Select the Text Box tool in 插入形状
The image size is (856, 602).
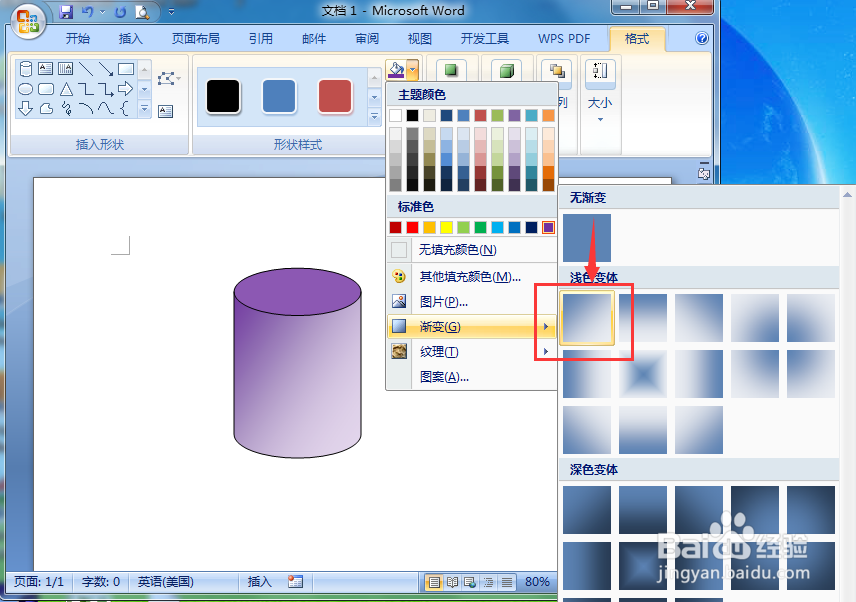46,68
